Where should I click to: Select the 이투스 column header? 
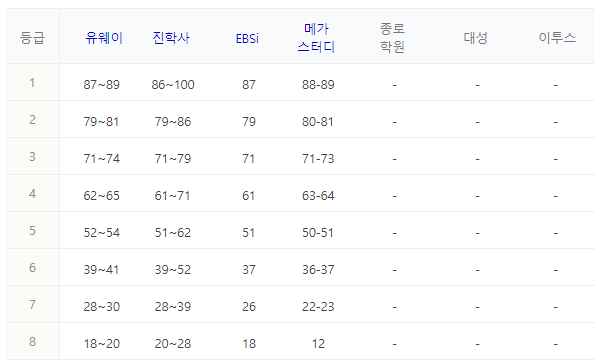tap(557, 38)
